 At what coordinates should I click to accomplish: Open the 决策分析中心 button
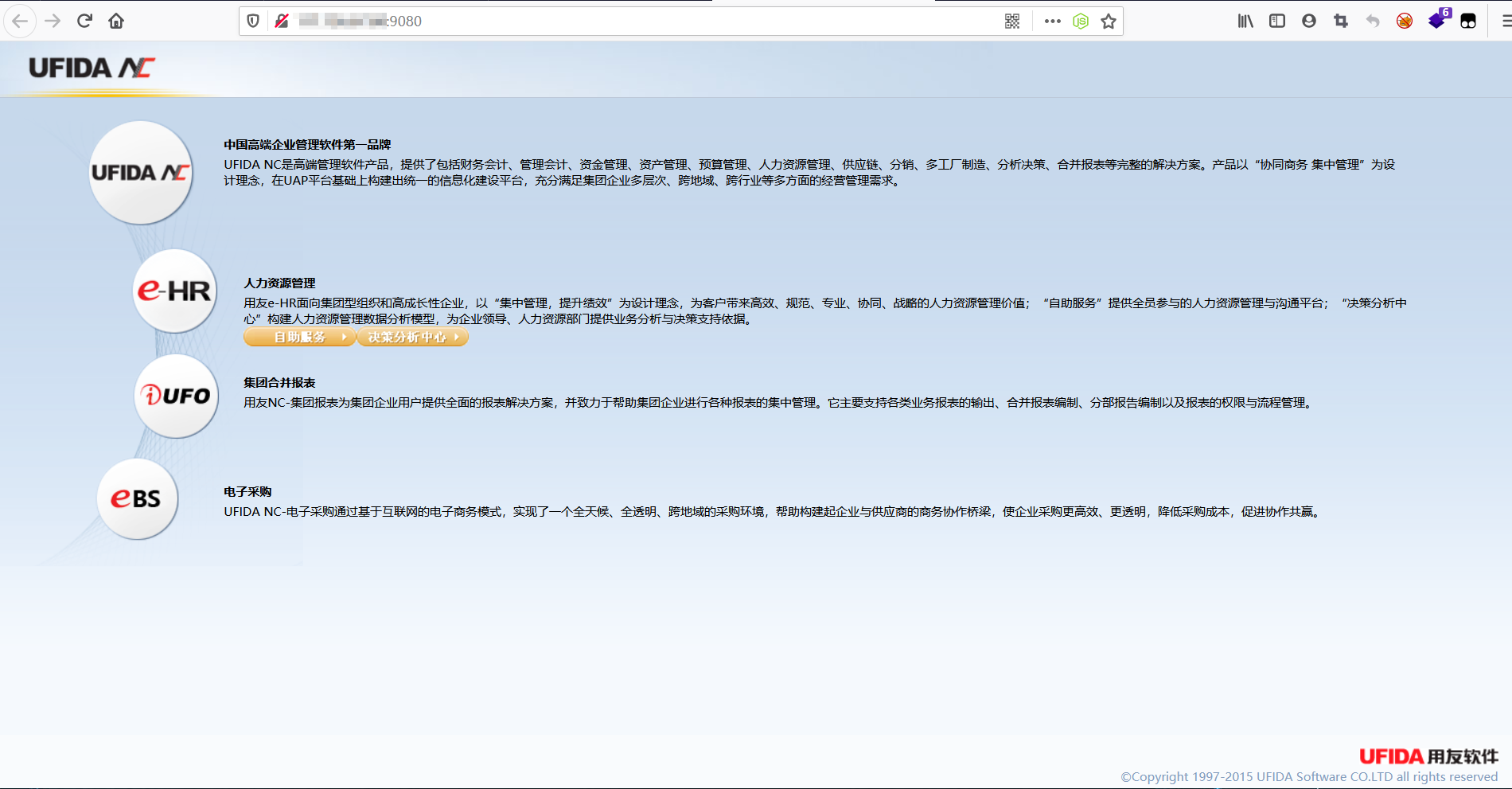click(x=412, y=338)
